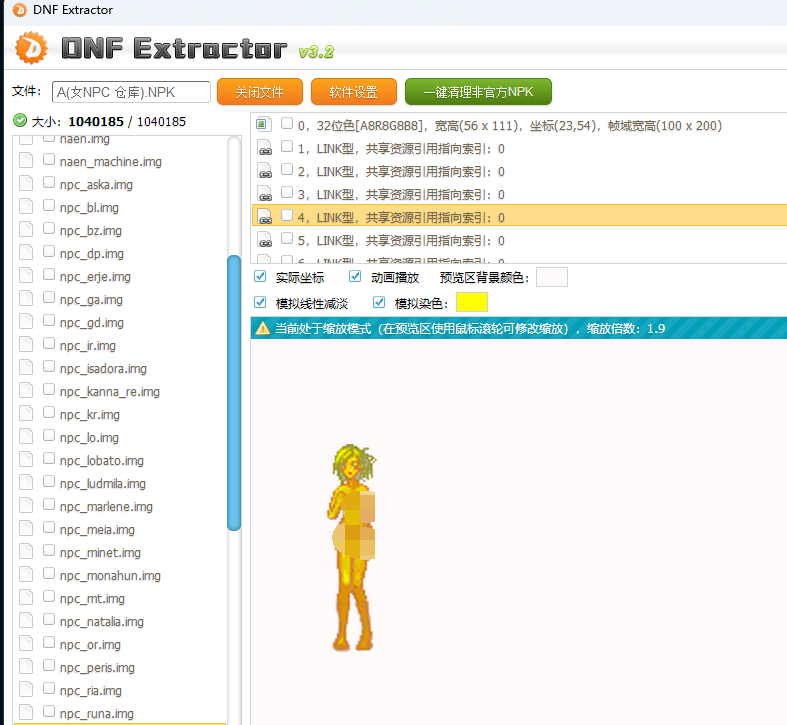The width and height of the screenshot is (787, 725).
Task: Click file icon beside npc_lo.img
Action: 26,437
